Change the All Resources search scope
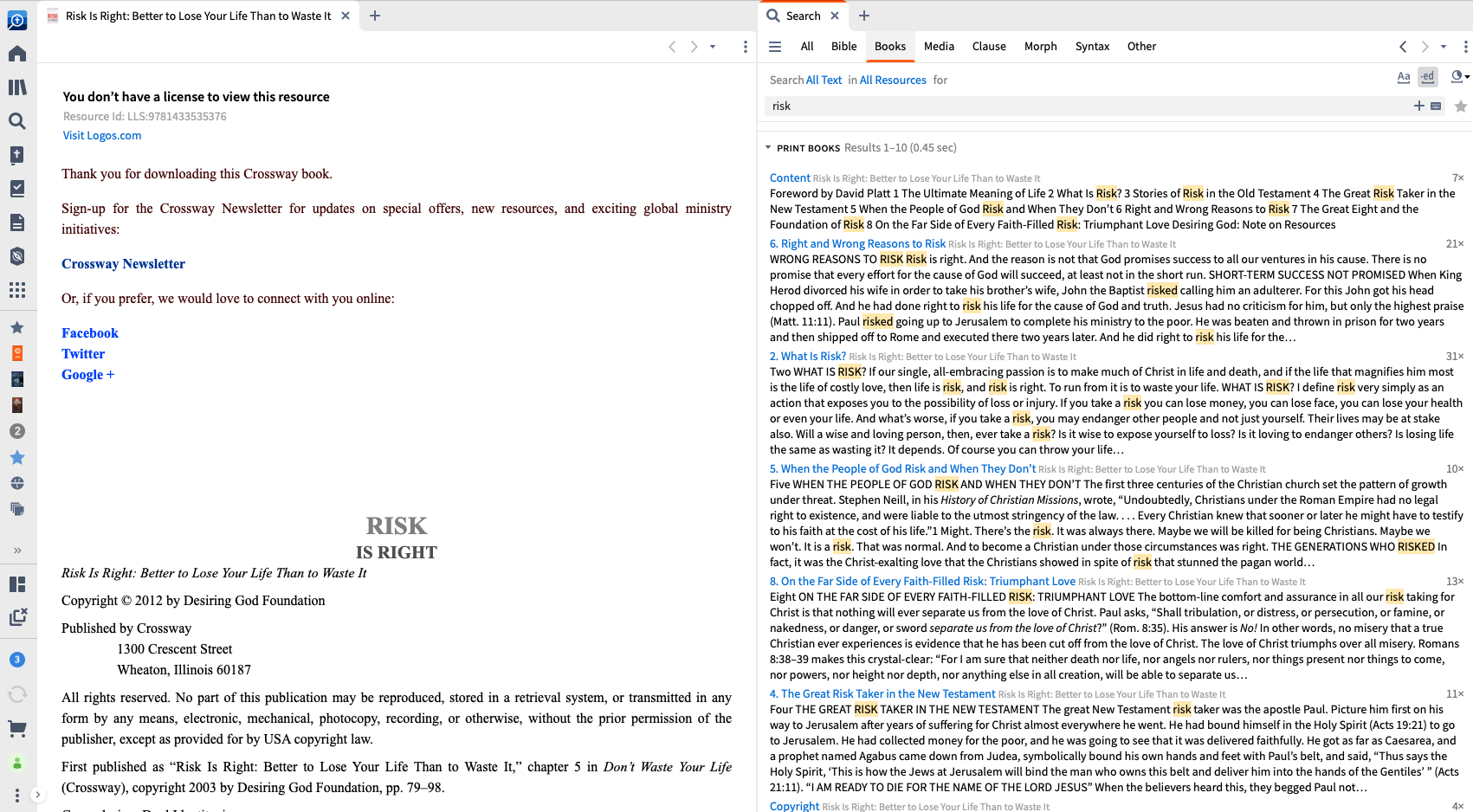This screenshot has height=812, width=1473. (893, 81)
